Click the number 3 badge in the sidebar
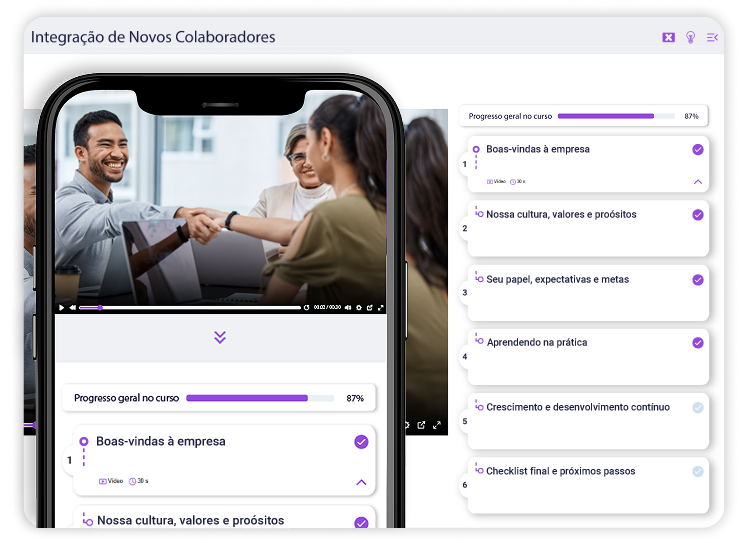741x543 pixels. 465,293
